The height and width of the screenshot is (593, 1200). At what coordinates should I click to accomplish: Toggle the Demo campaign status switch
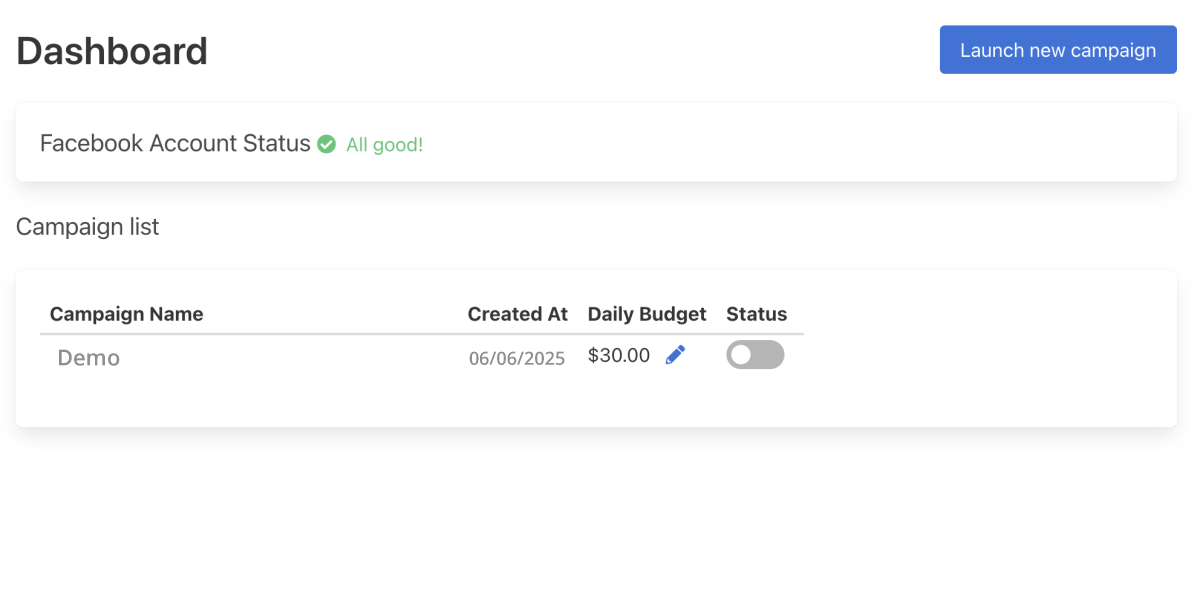tap(755, 355)
